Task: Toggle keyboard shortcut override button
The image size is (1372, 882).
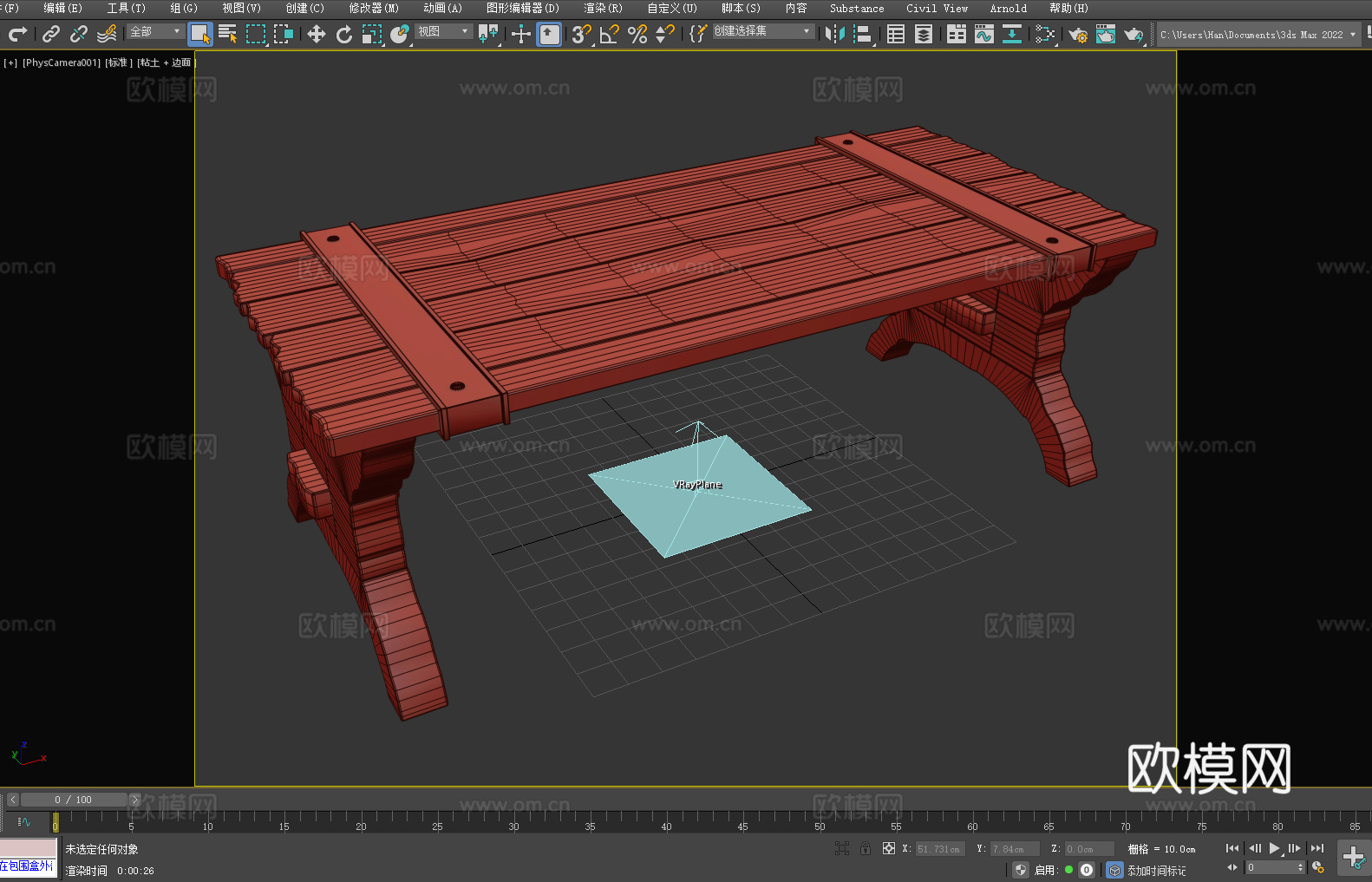Action: click(549, 34)
